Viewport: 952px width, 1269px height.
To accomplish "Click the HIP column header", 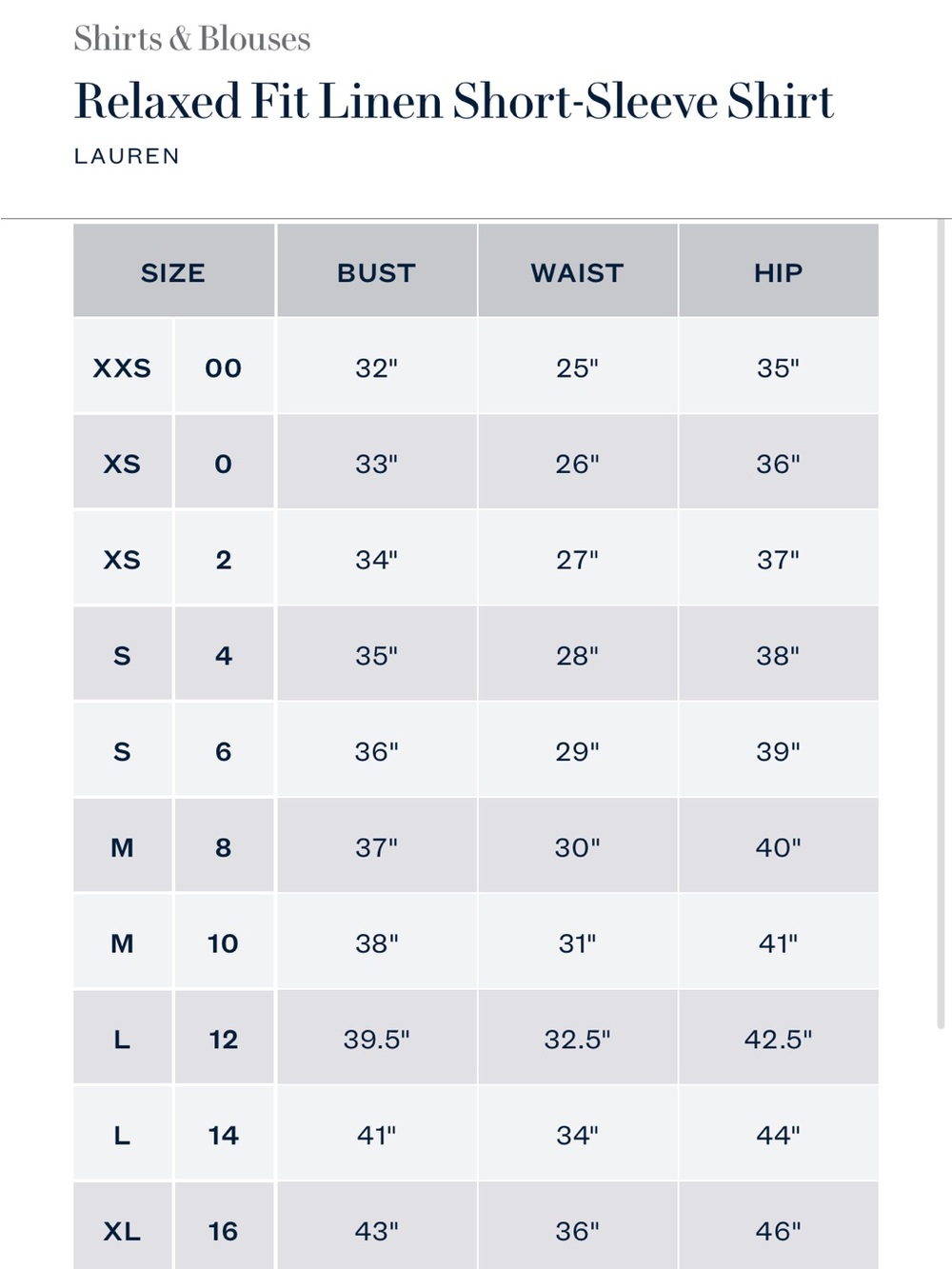I will tap(779, 271).
